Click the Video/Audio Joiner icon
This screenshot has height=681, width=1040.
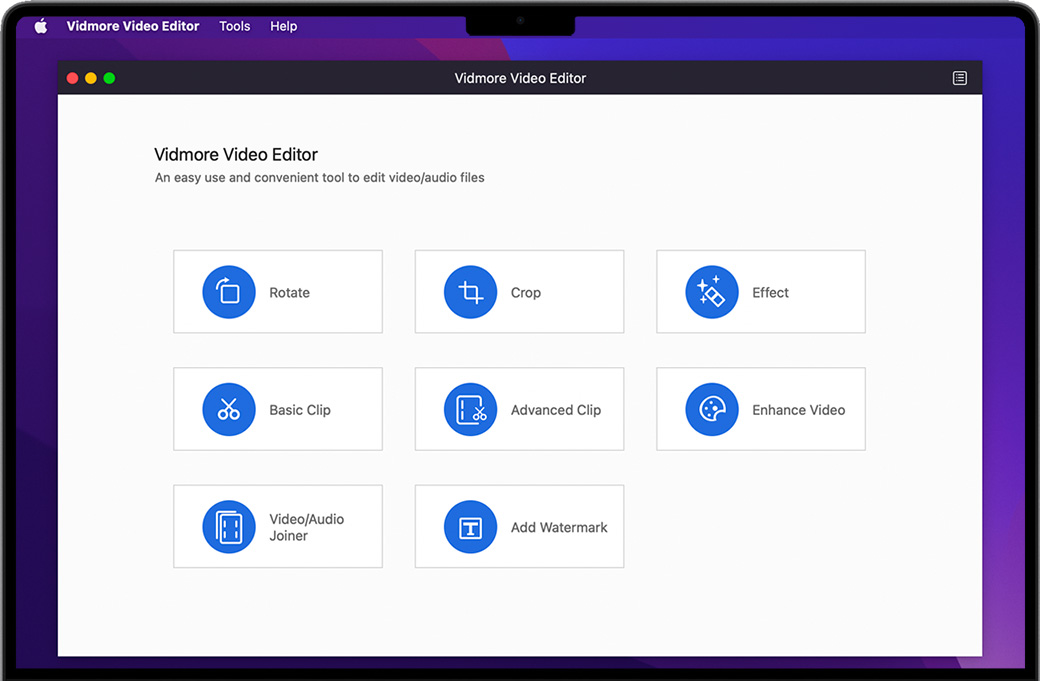228,527
